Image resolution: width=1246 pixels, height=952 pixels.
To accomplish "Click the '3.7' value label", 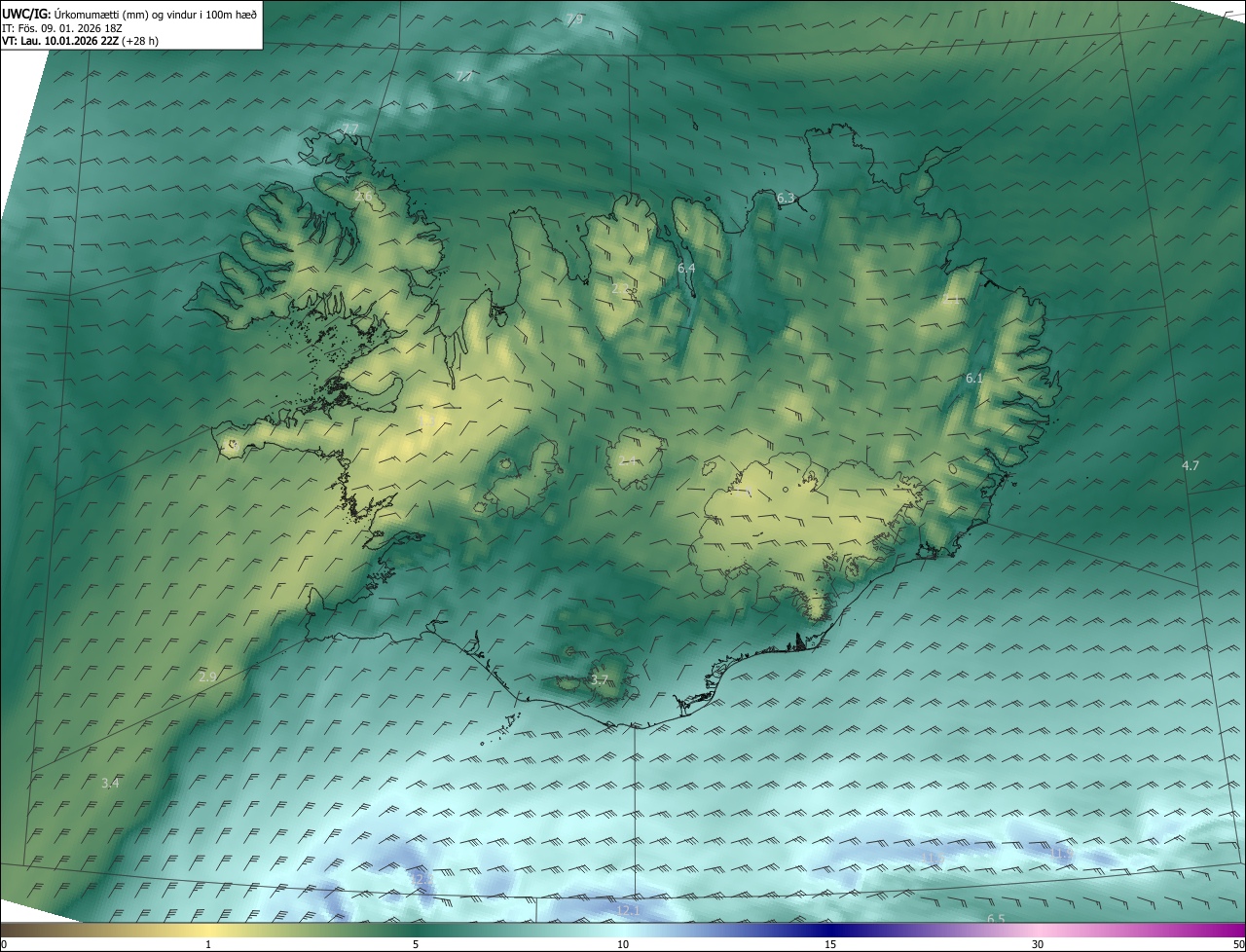I will point(600,679).
